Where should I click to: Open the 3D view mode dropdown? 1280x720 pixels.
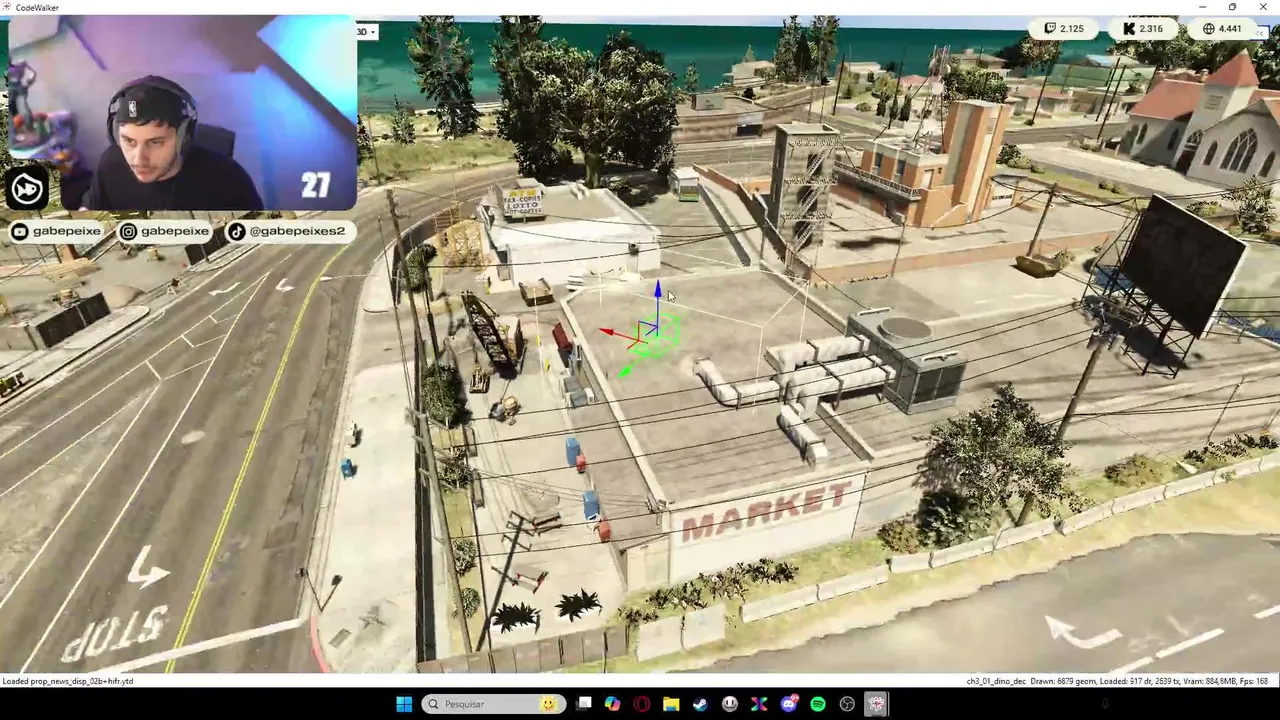pos(366,31)
